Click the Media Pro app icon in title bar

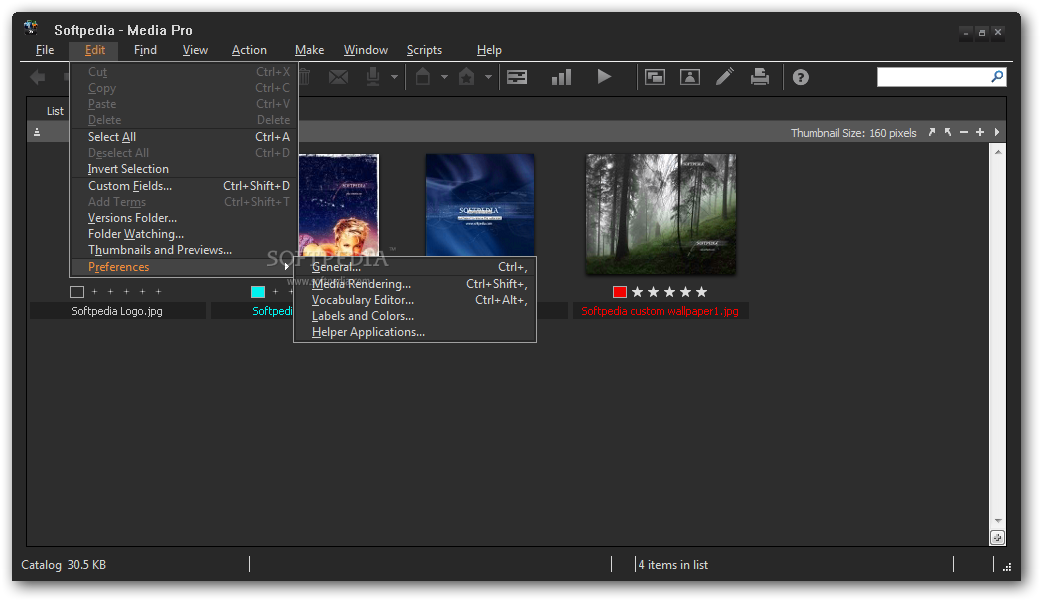click(32, 28)
